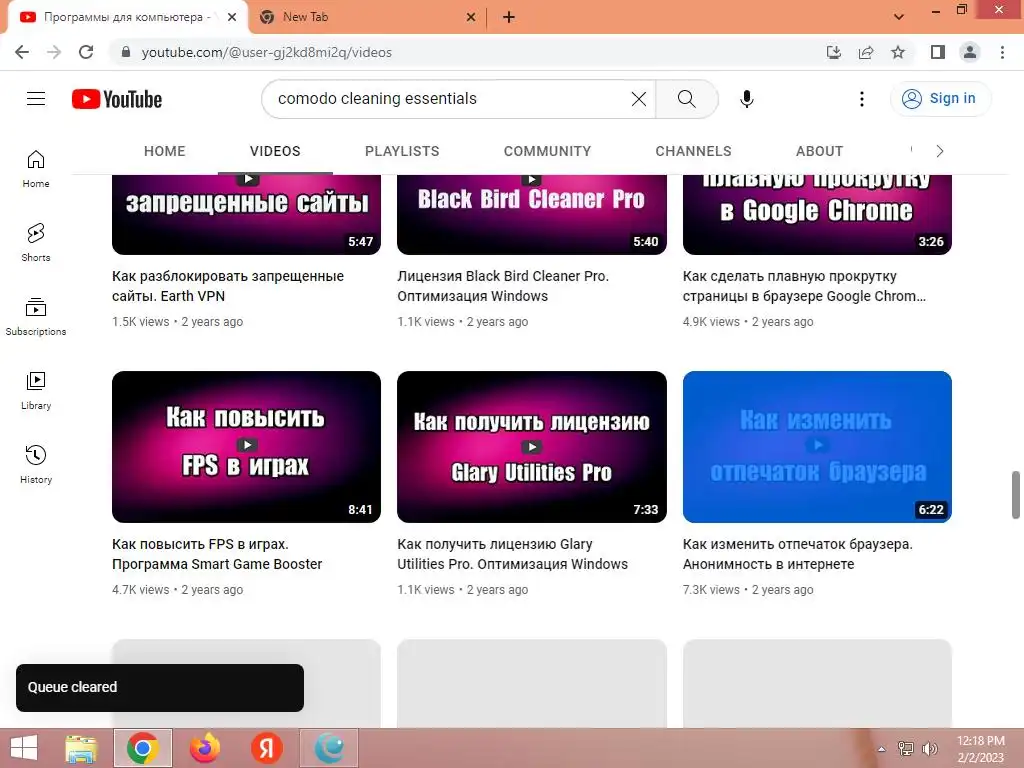Open the PLAYLISTS tab
Image resolution: width=1024 pixels, height=768 pixels.
tap(402, 152)
